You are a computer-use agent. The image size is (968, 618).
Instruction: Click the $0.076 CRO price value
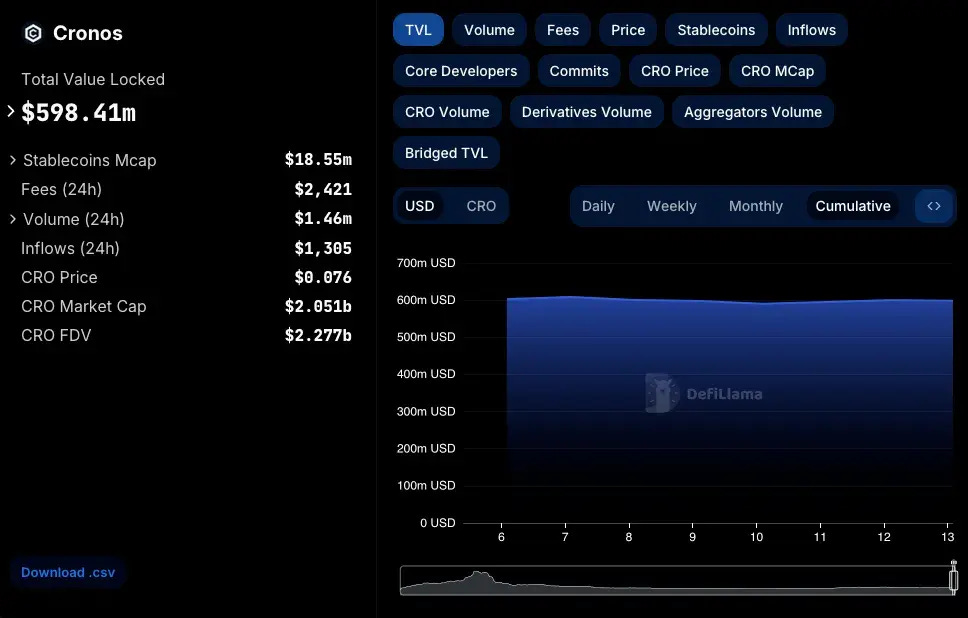(x=323, y=277)
